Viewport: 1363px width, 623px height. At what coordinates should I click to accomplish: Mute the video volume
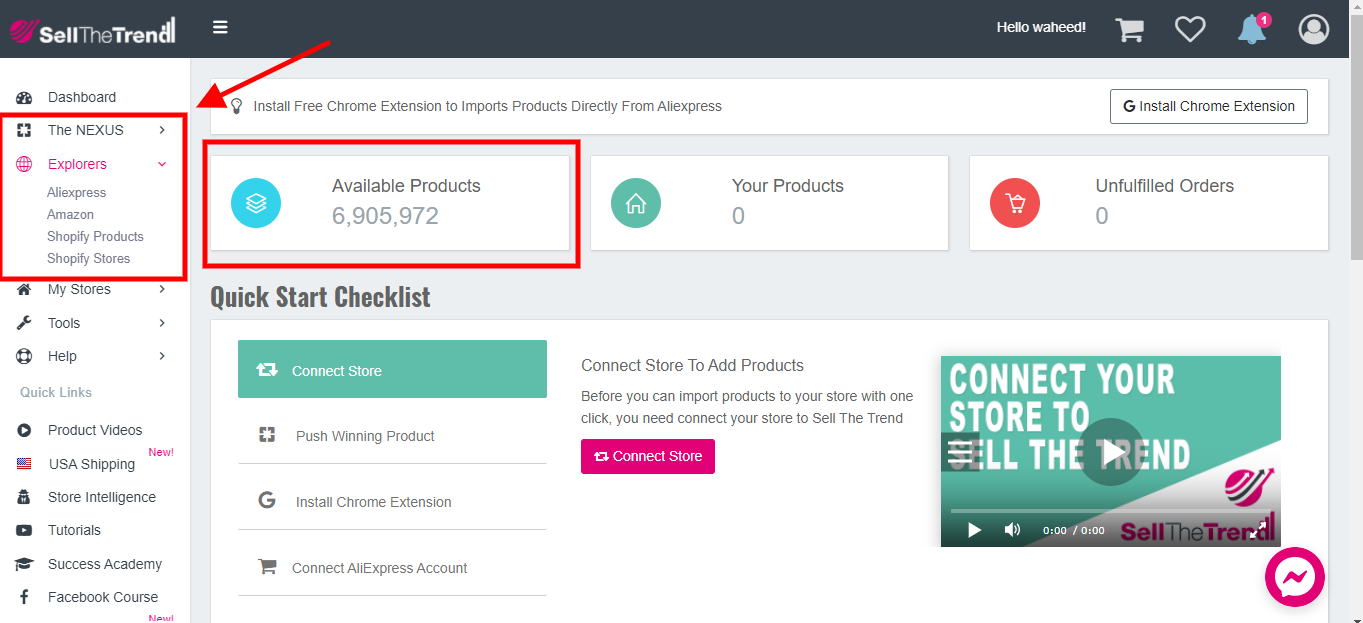tap(1012, 530)
